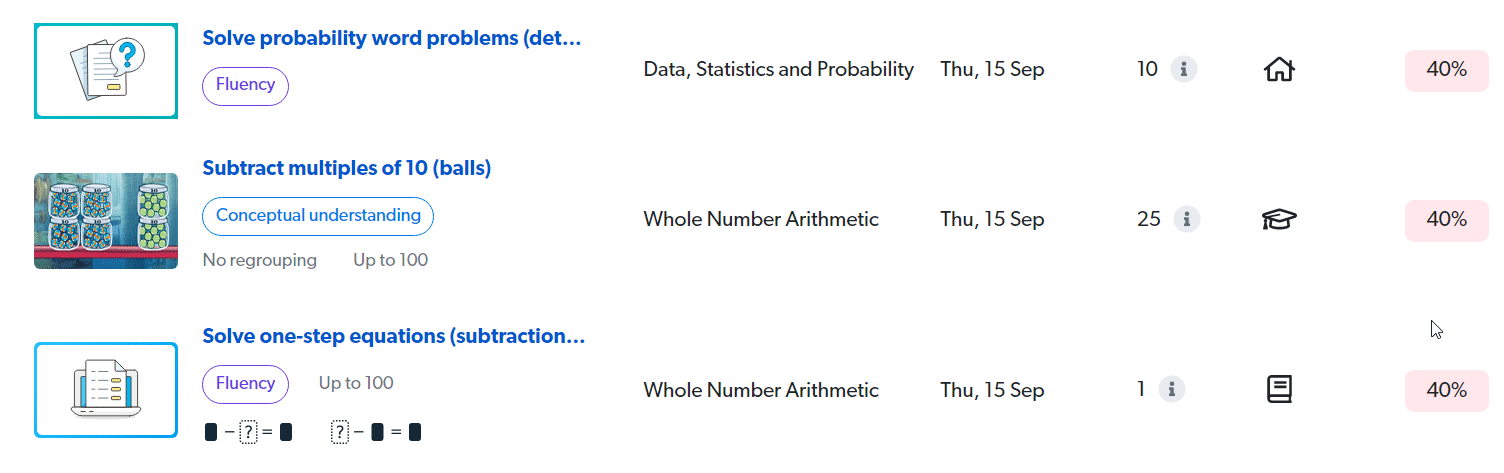Viewport: 1504px width, 473px height.
Task: Click the Fluency tag under probability problems
Action: 245,85
